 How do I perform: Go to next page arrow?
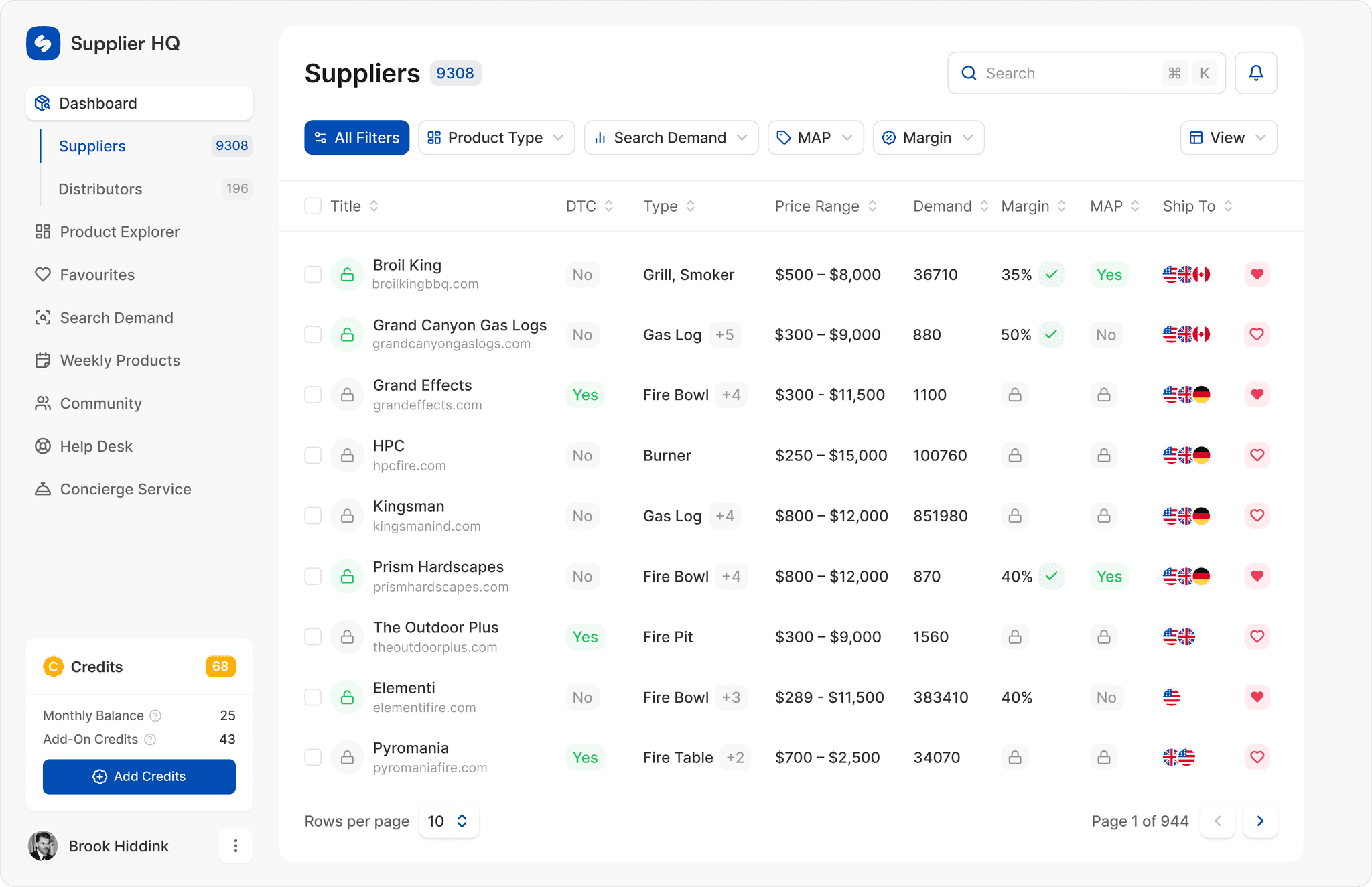[x=1259, y=821]
